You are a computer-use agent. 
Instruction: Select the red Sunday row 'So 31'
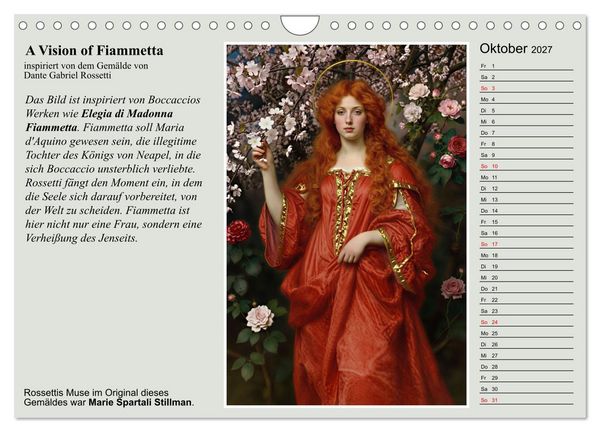click(x=527, y=400)
